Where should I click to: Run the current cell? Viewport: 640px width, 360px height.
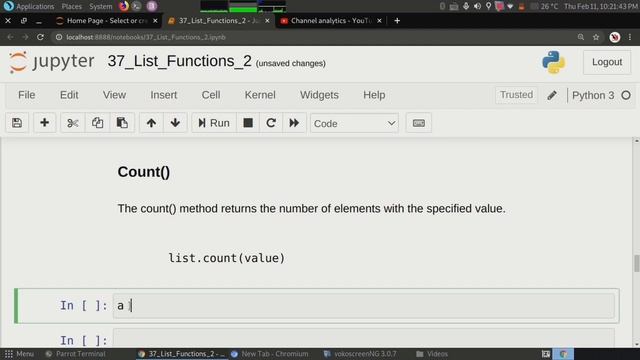(214, 123)
